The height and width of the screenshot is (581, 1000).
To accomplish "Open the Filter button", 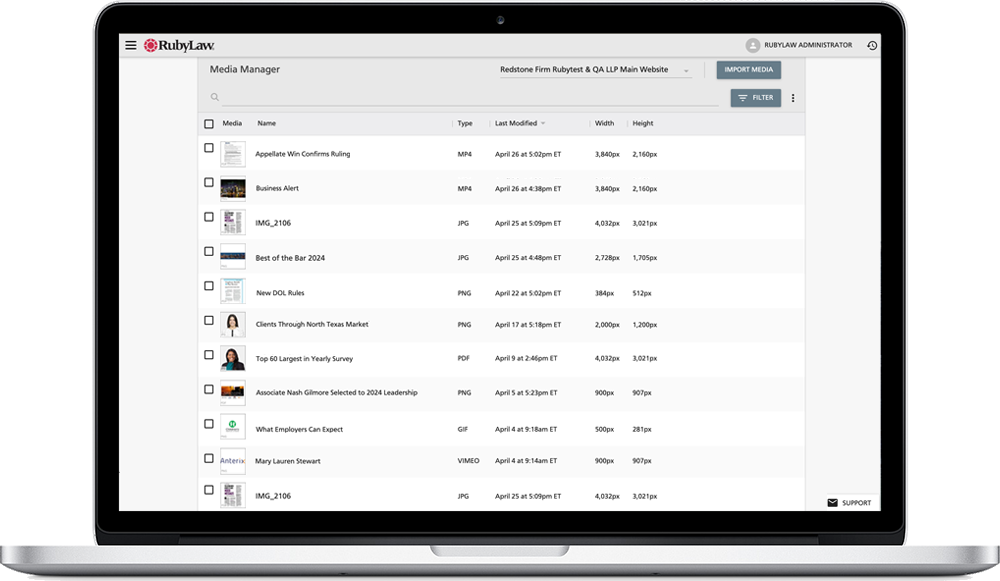I will pyautogui.click(x=756, y=98).
